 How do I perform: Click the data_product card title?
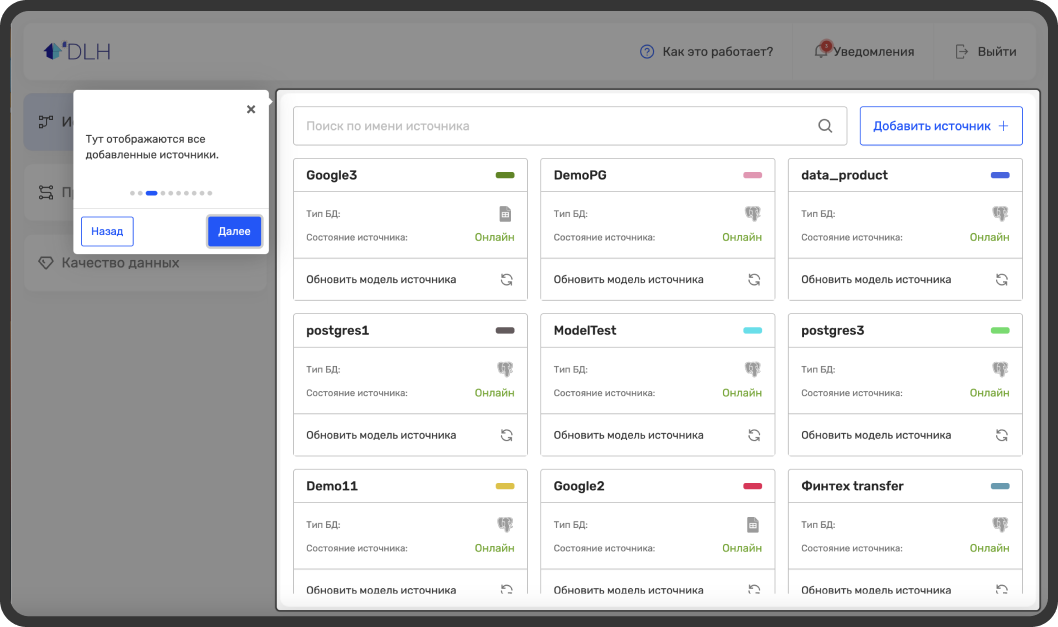click(844, 175)
